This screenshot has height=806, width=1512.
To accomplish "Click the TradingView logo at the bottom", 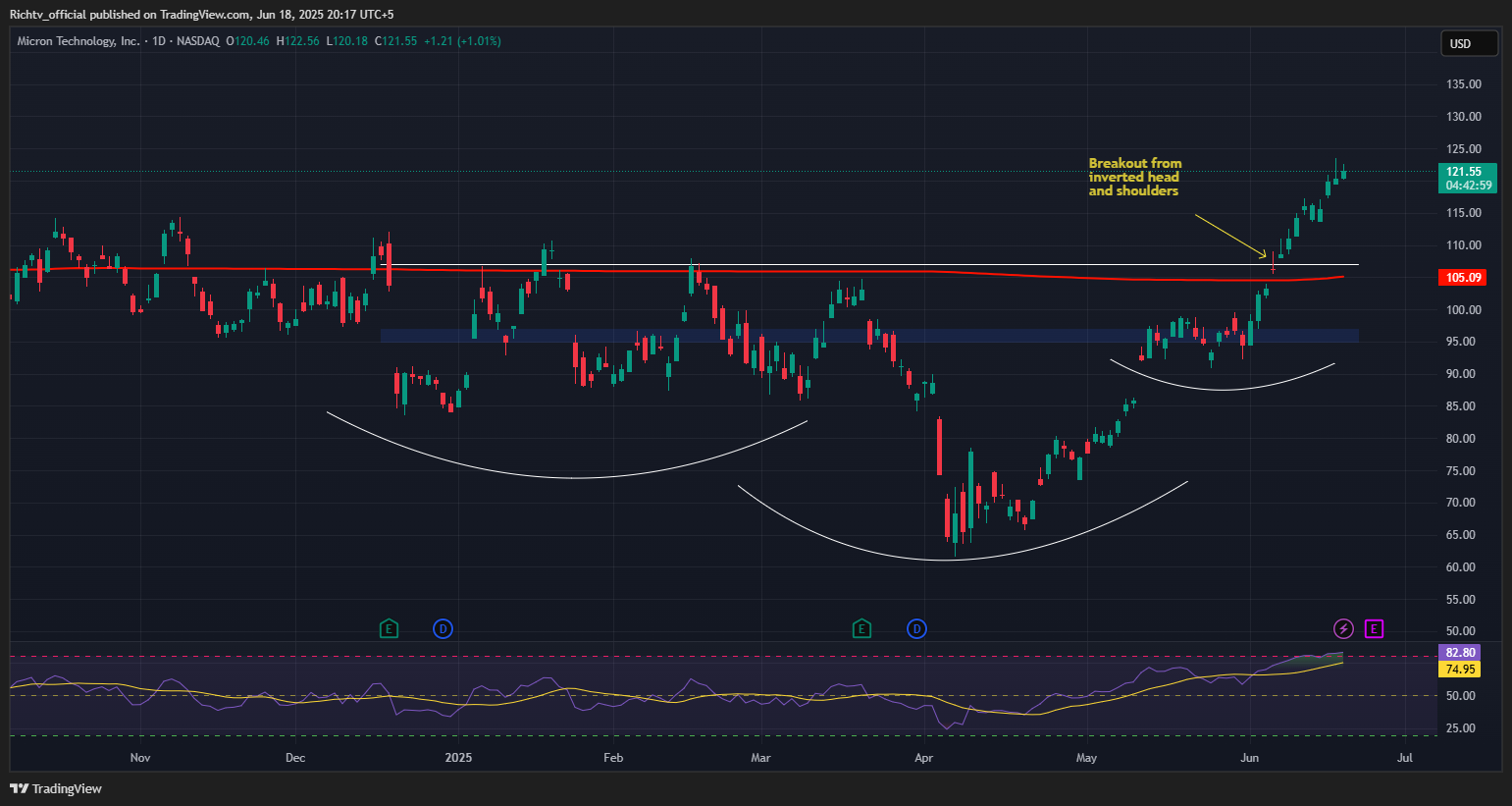I will pyautogui.click(x=56, y=788).
